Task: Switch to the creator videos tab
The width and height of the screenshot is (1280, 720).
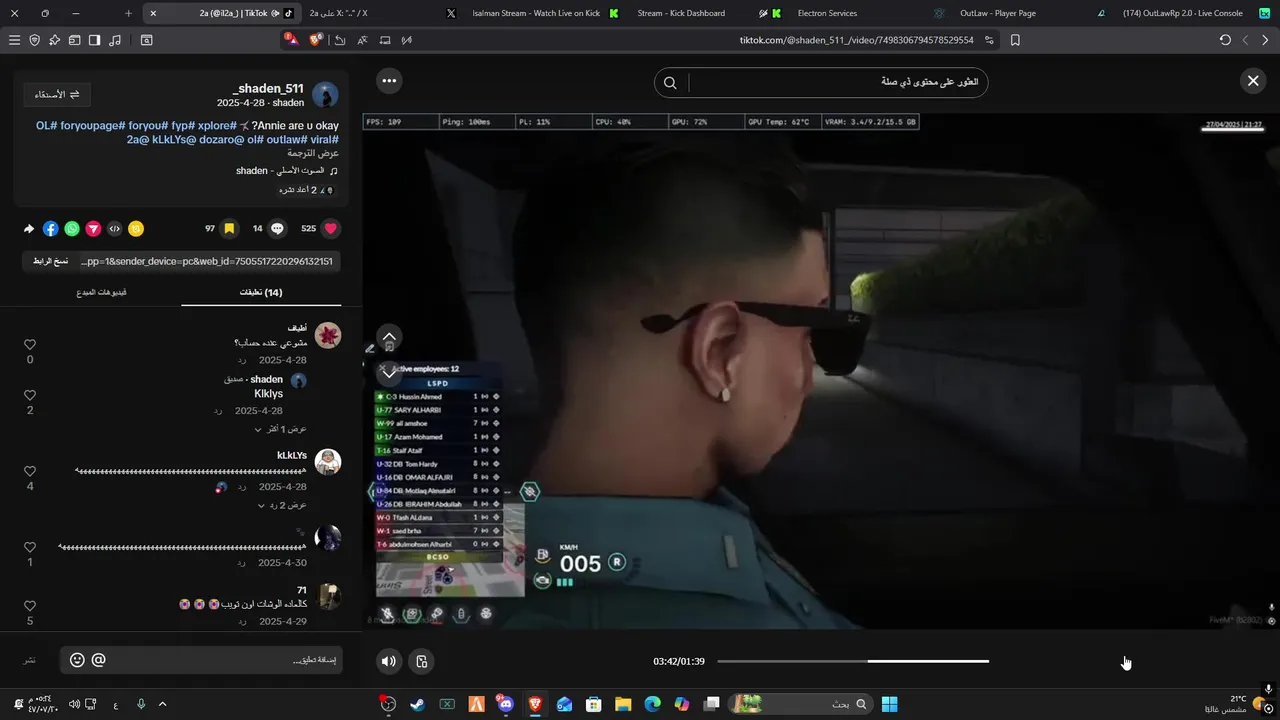Action: pos(101,293)
